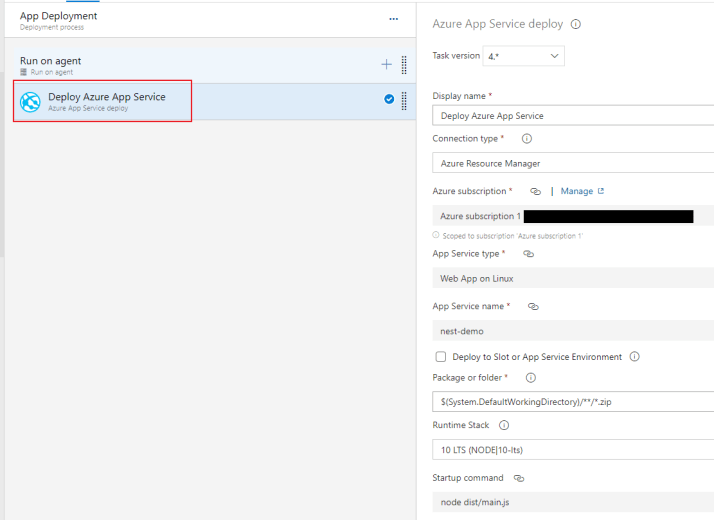Open the Connection type Azure Resource Manager dropdown
This screenshot has height=520, width=714.
(x=573, y=163)
